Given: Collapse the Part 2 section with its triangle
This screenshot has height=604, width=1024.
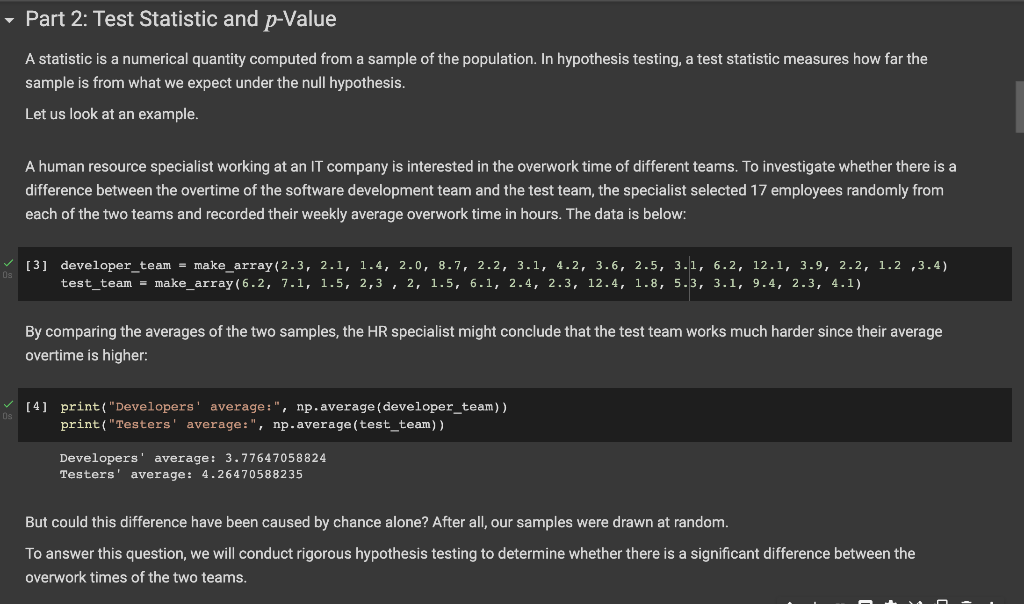Looking at the screenshot, I should click(x=9, y=18).
